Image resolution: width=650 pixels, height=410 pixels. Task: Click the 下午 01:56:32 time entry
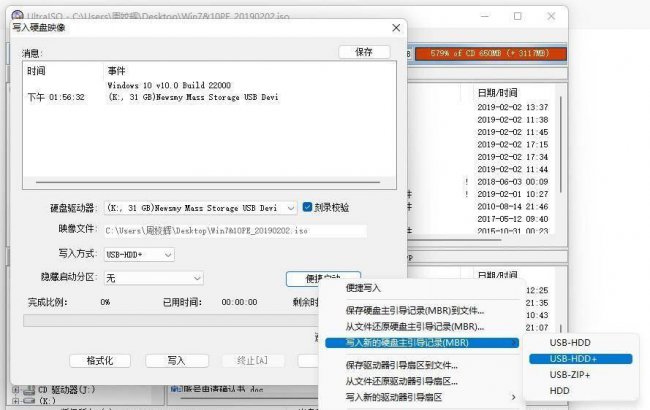click(x=56, y=97)
